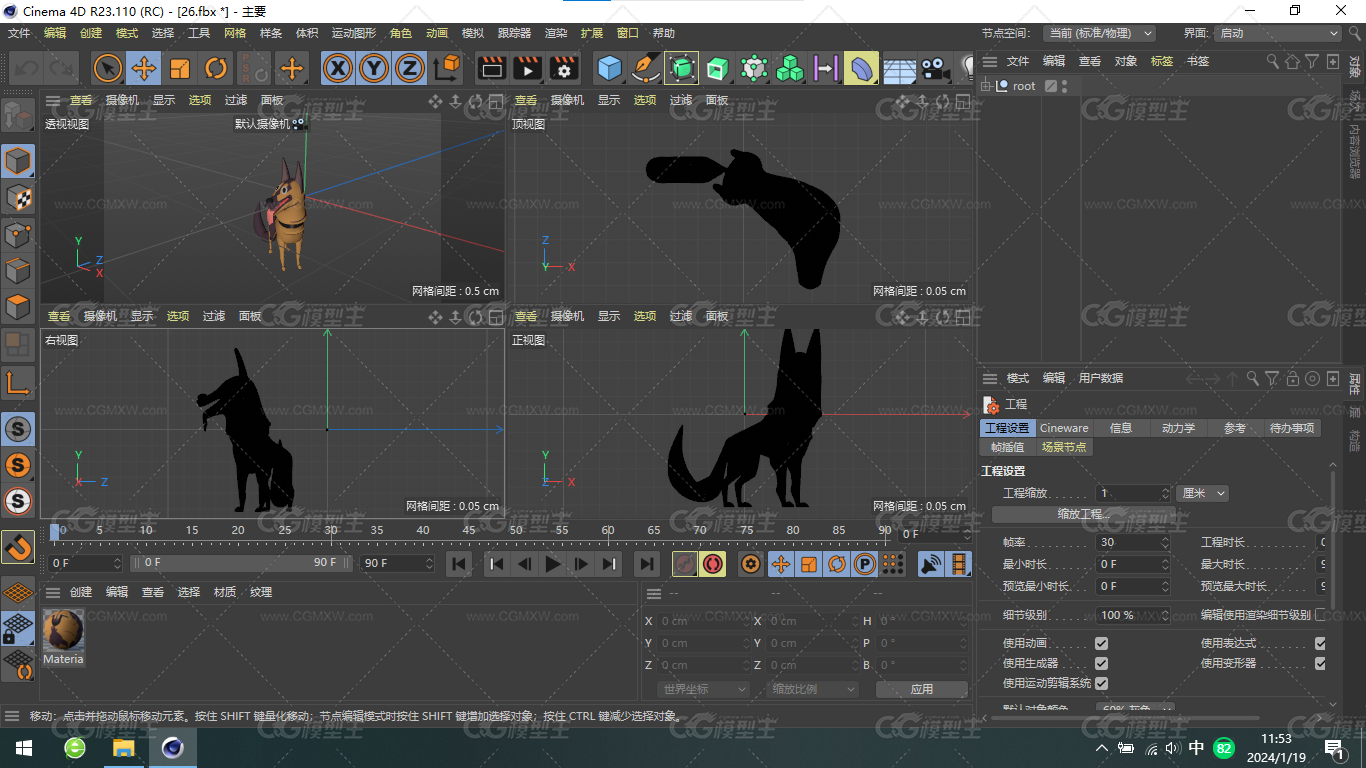Open the 缩放比例 dropdown
The image size is (1366, 768).
click(813, 689)
